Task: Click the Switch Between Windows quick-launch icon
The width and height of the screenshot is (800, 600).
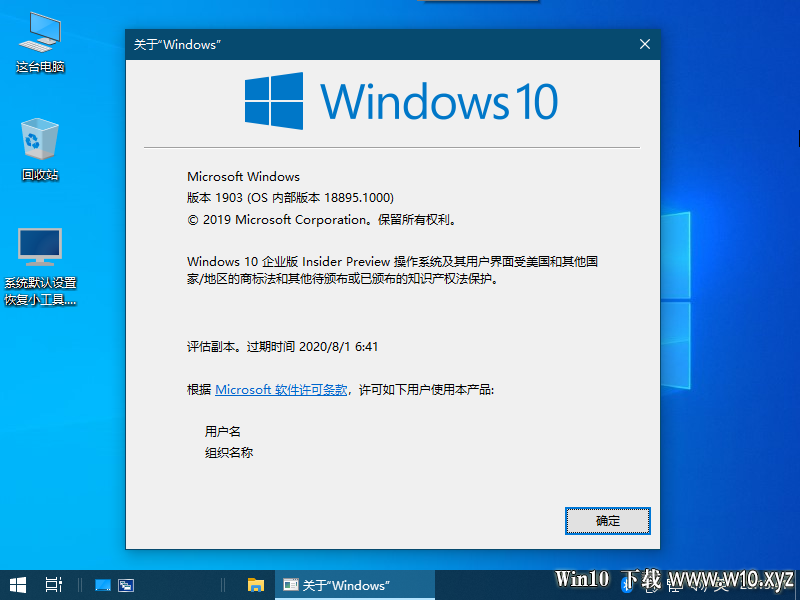Action: (126, 585)
